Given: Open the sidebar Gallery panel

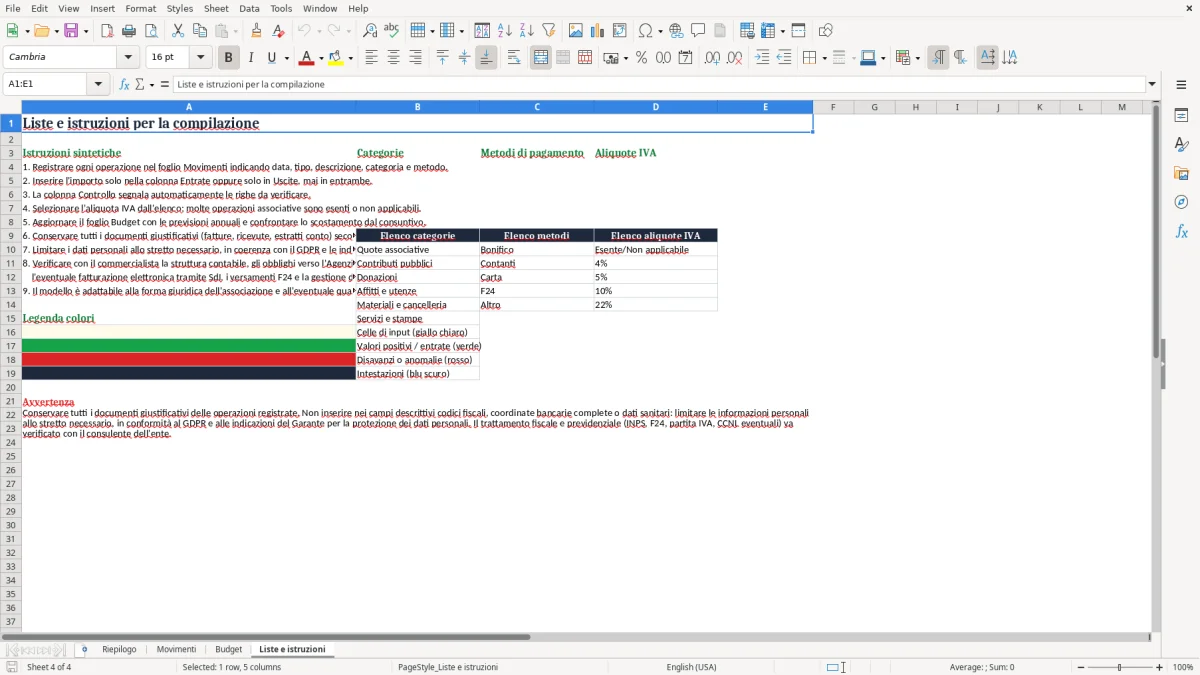Looking at the screenshot, I should [1181, 173].
